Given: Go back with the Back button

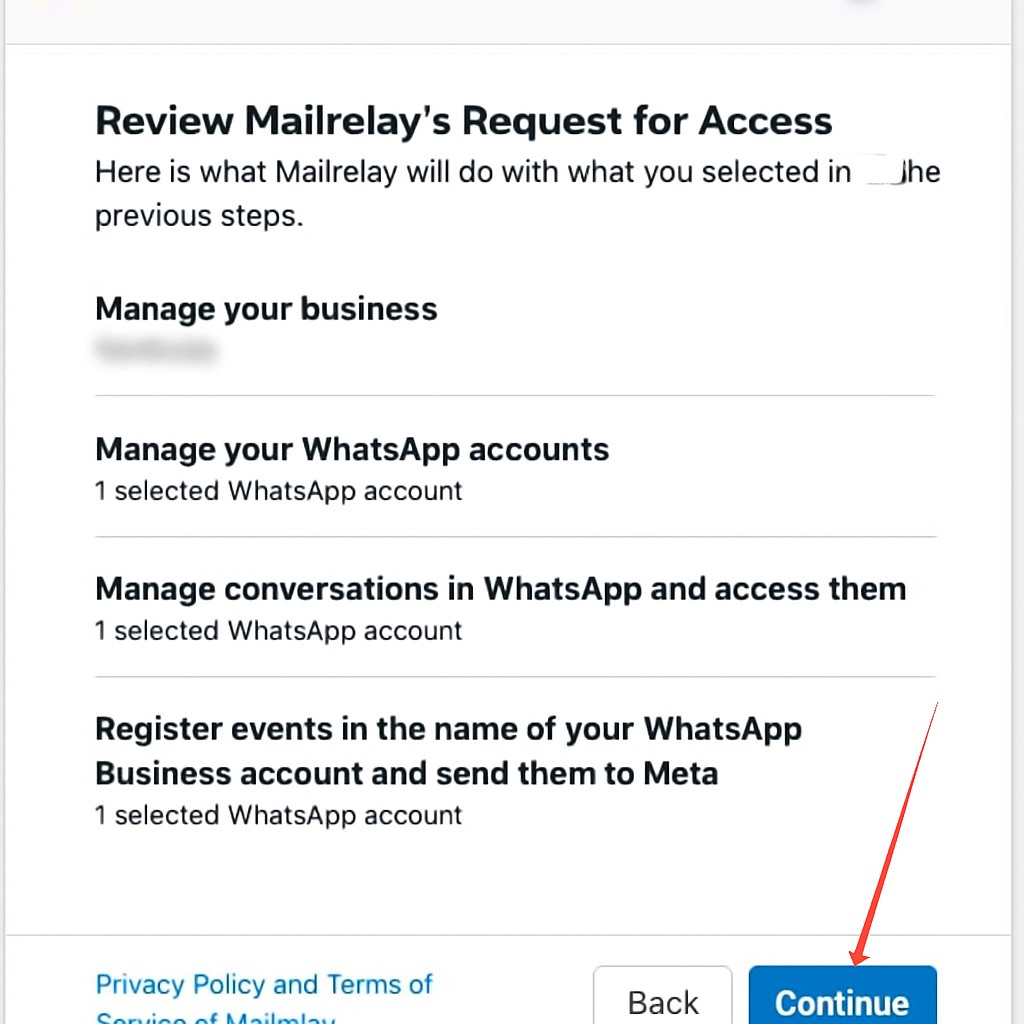Looking at the screenshot, I should pyautogui.click(x=662, y=995).
